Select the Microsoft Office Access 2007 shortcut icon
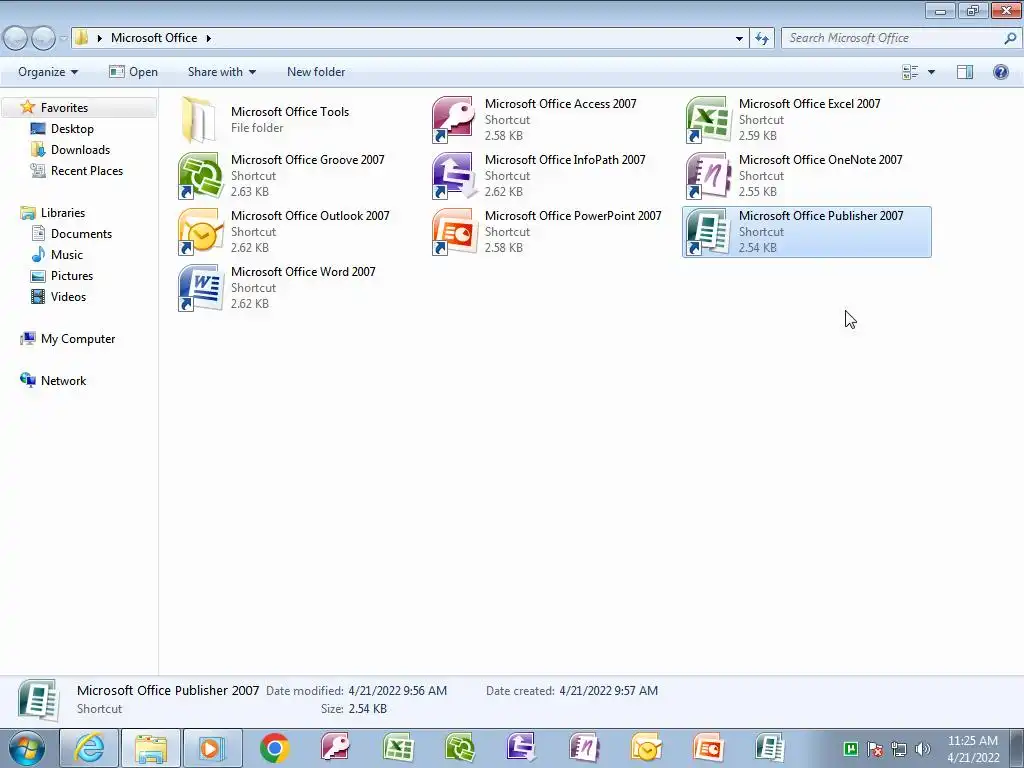This screenshot has width=1024, height=768. pos(453,120)
